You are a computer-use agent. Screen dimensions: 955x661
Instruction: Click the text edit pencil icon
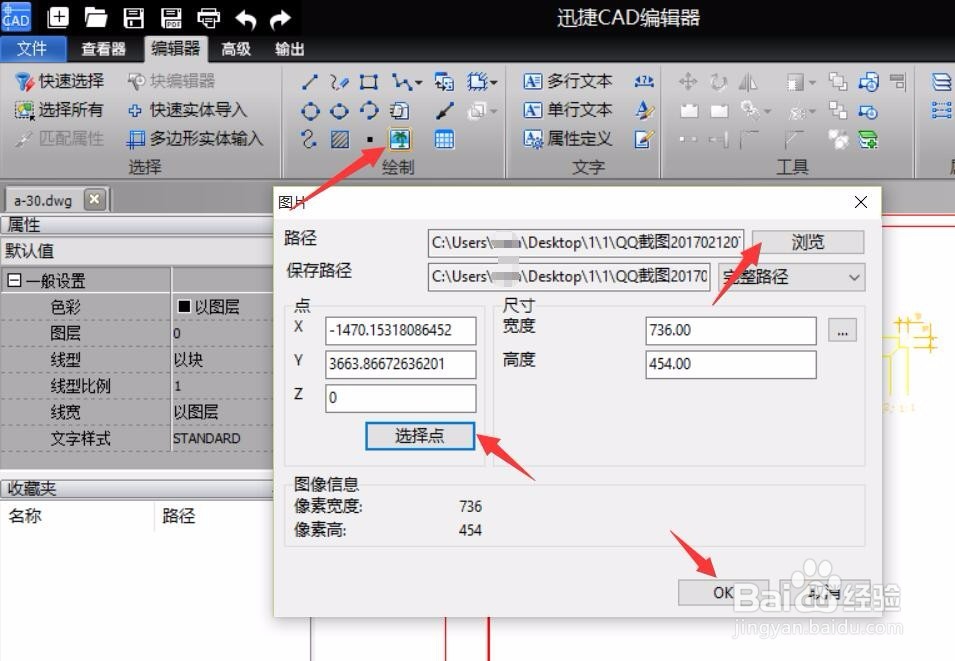click(x=644, y=139)
